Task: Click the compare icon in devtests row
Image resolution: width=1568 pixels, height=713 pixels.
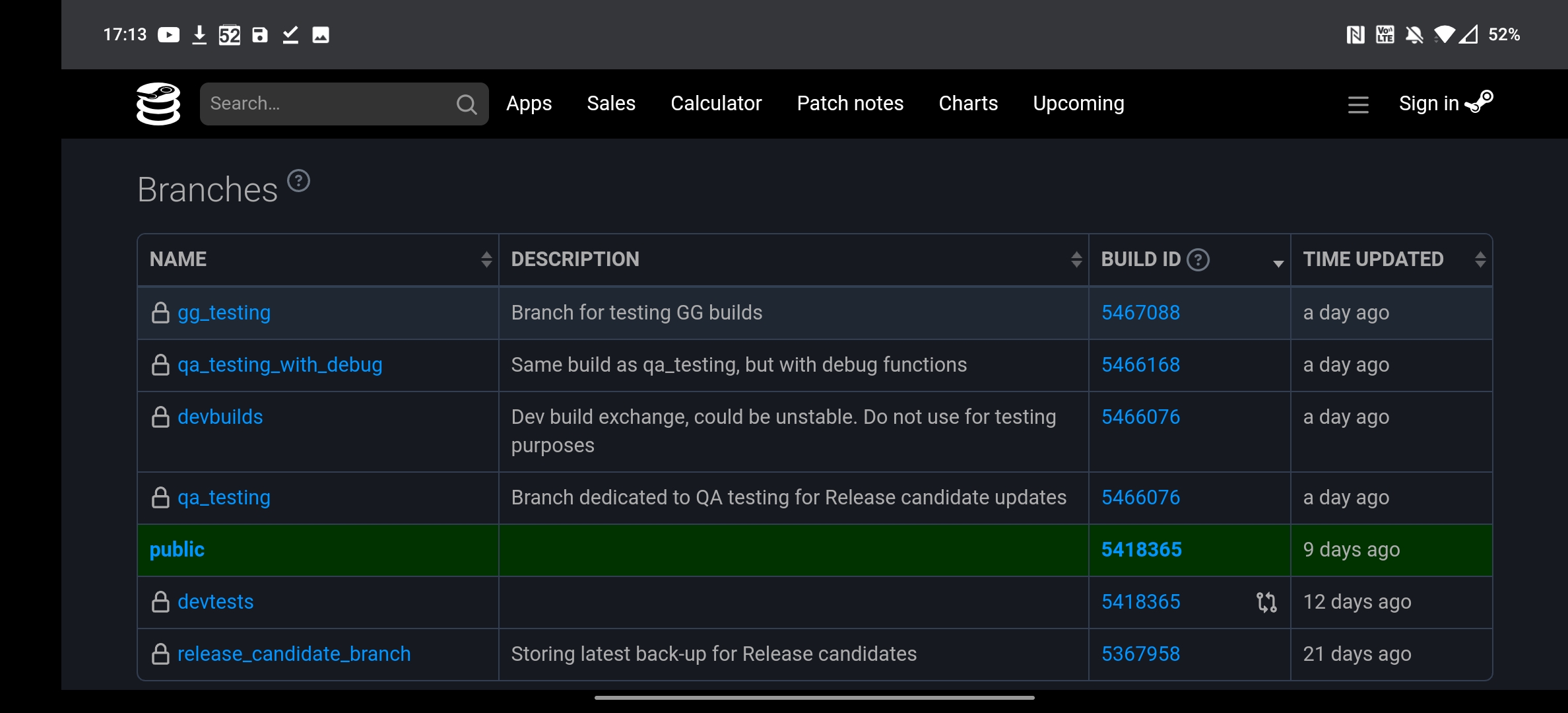Action: pyautogui.click(x=1266, y=602)
